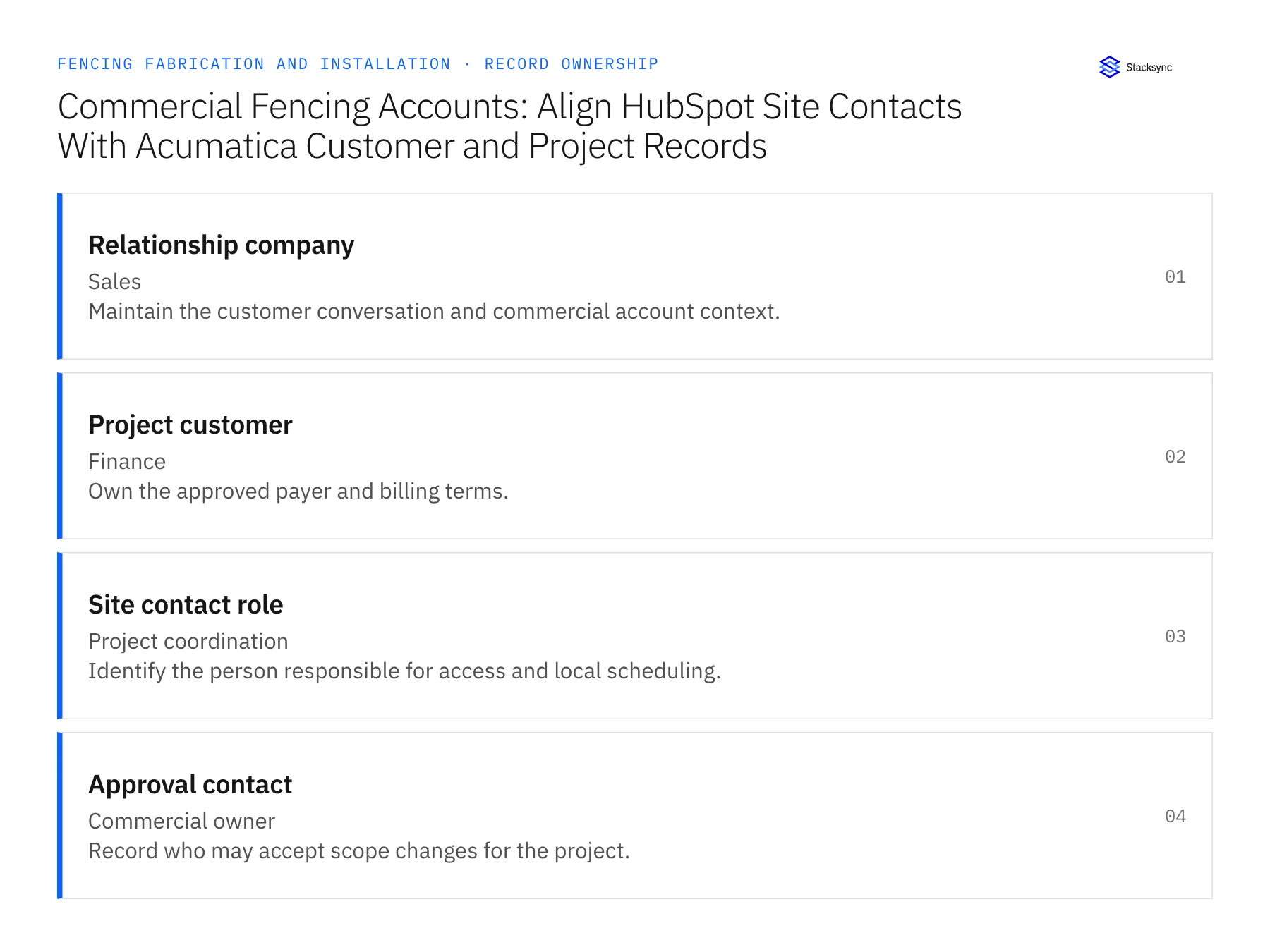Click the 'Finance' owner label
This screenshot has width=1270, height=952.
pyautogui.click(x=127, y=462)
